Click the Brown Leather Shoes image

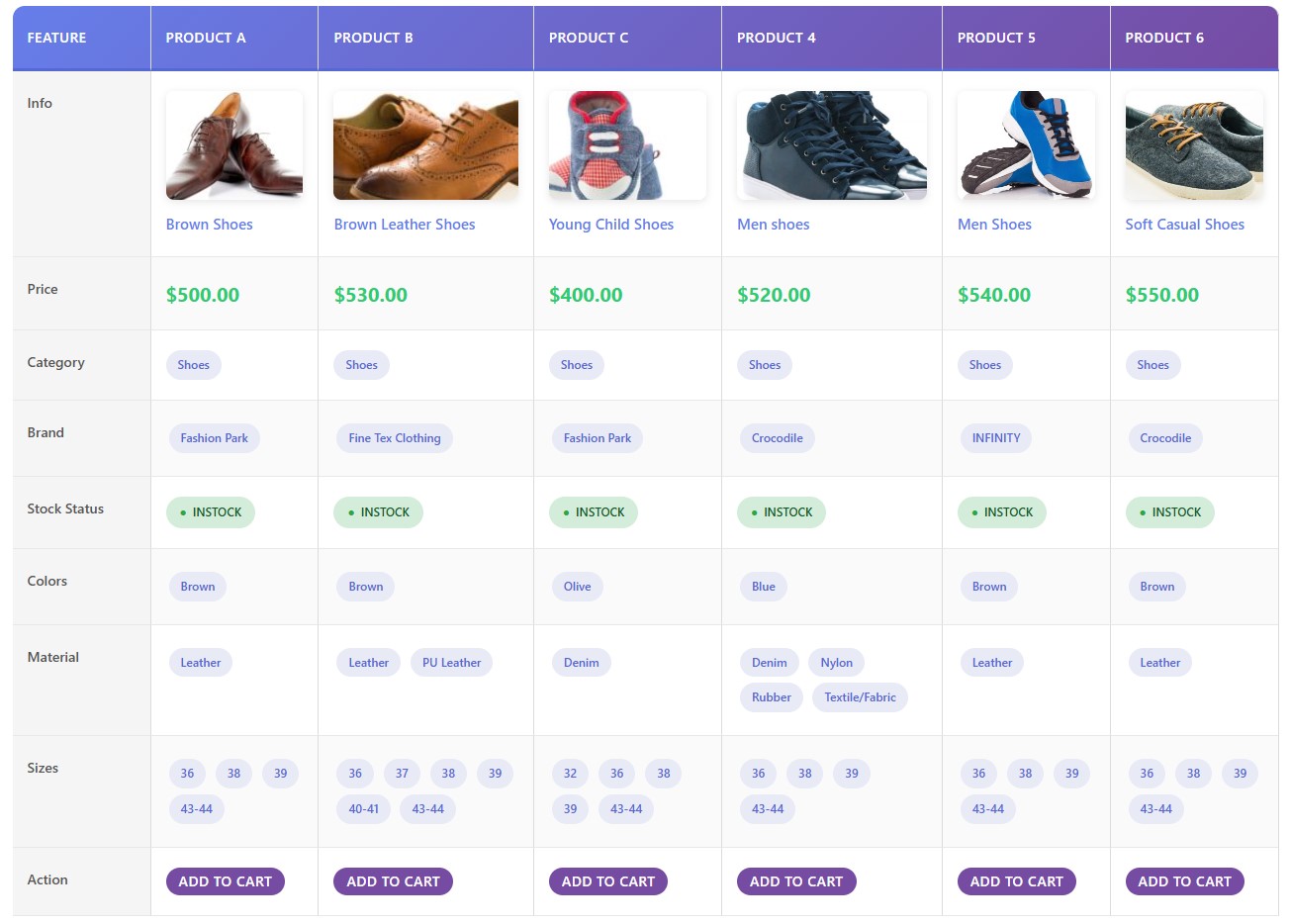(x=425, y=143)
